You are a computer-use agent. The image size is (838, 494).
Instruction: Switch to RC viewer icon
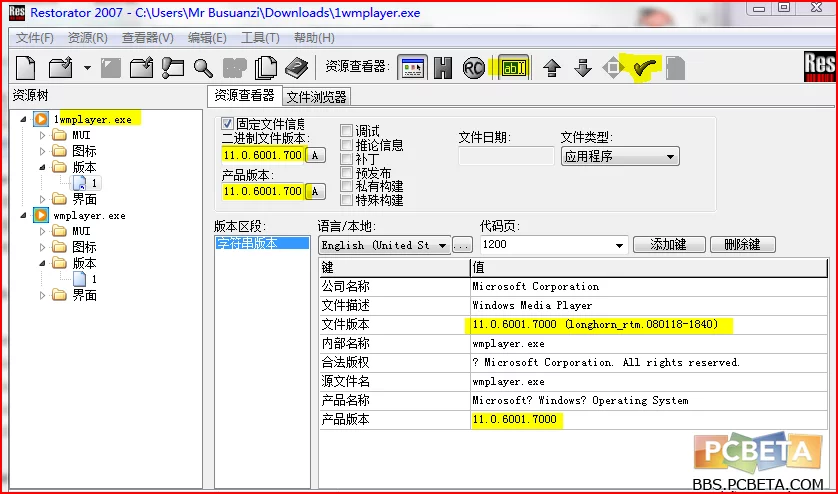474,68
